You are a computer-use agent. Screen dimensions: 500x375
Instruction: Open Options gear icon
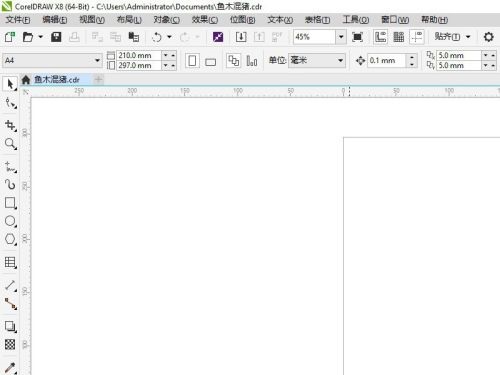tap(488, 37)
